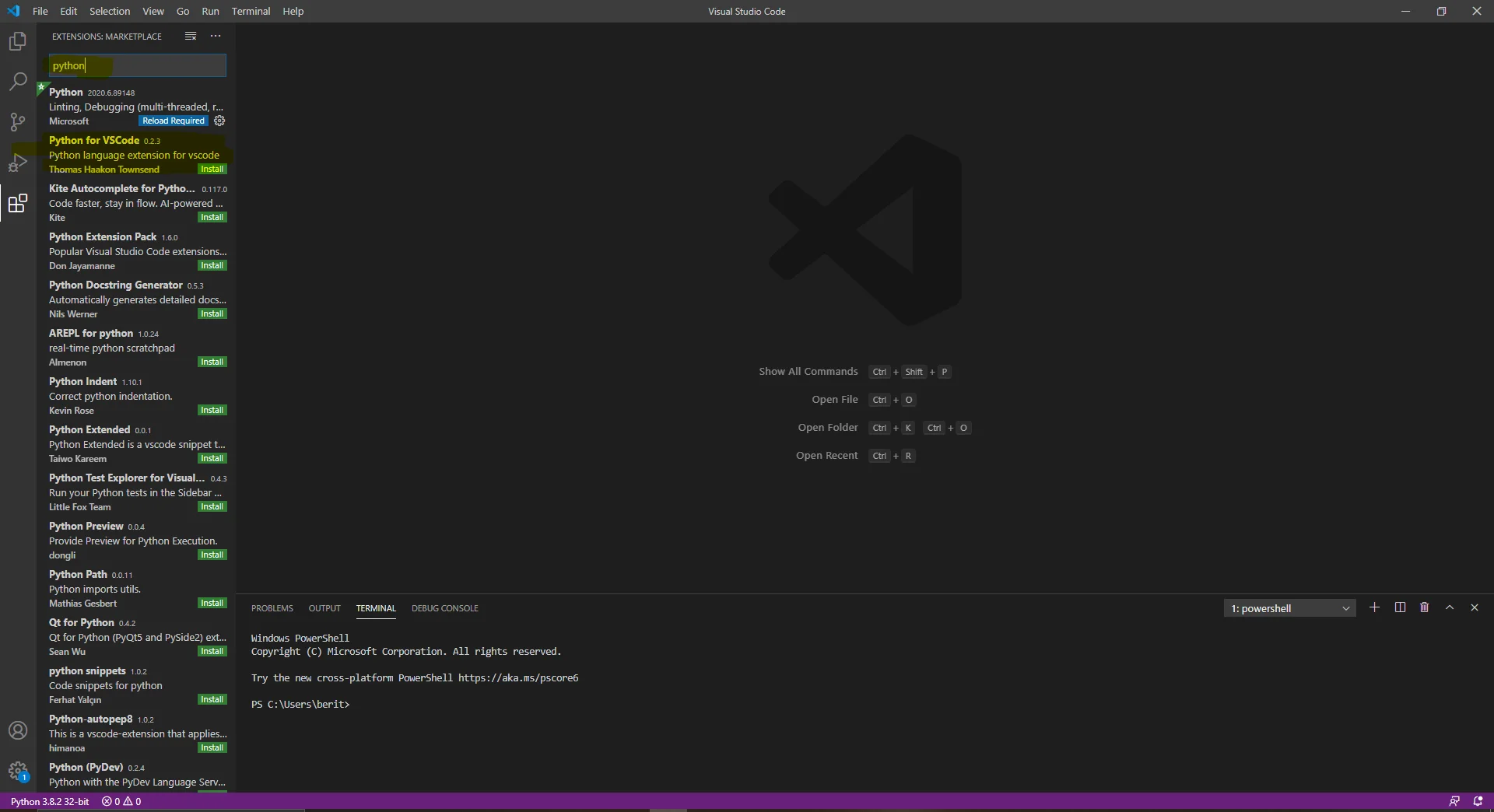Add a new terminal
Image resolution: width=1494 pixels, height=812 pixels.
click(x=1375, y=607)
